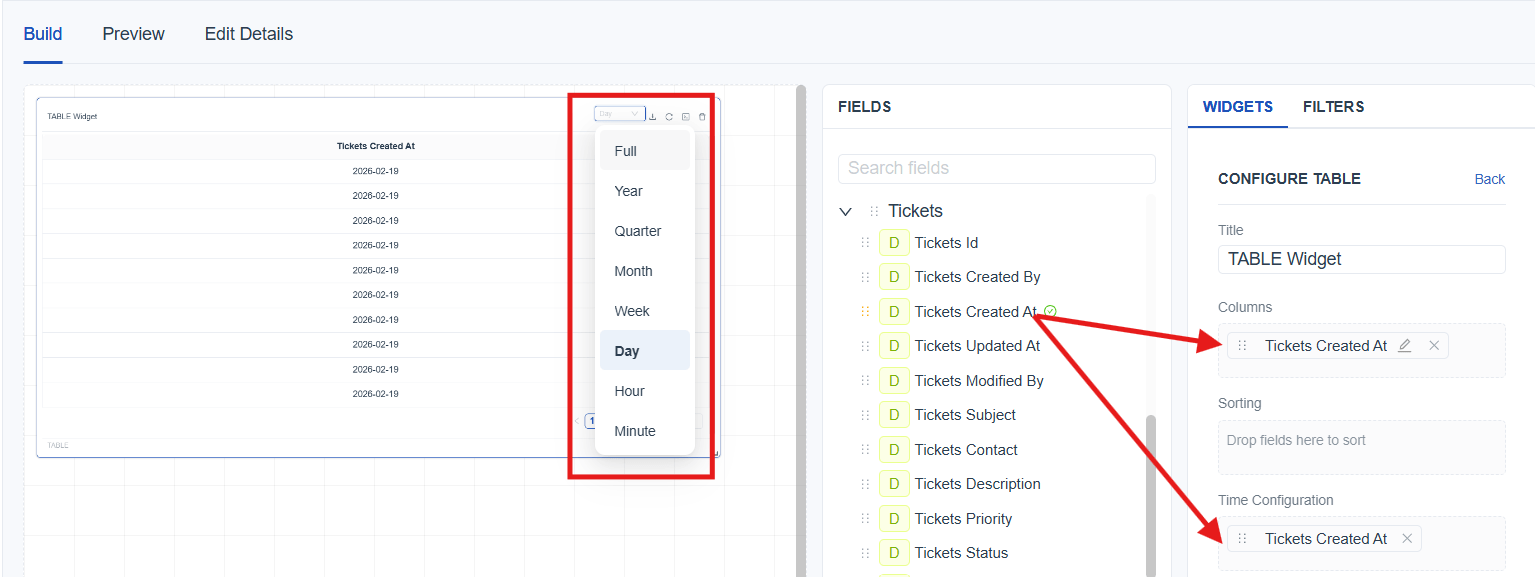Click the Back link in Configure Table

tap(1489, 179)
